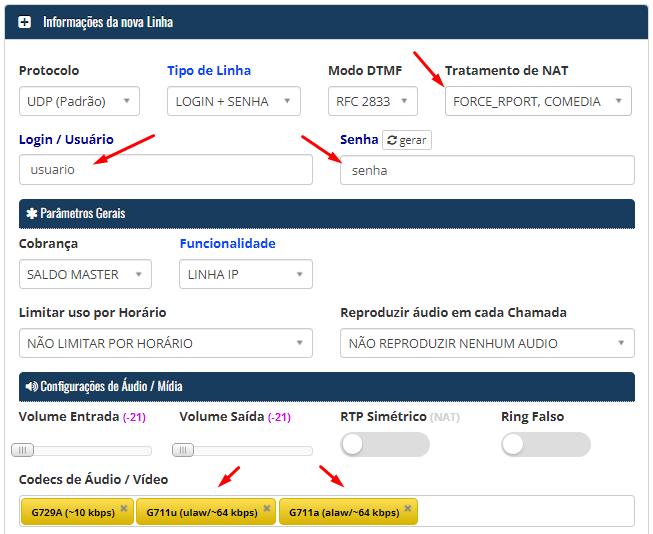Click the plus icon beside Informações da nova Linha
Screen dimensions: 653x534
(x=25, y=21)
